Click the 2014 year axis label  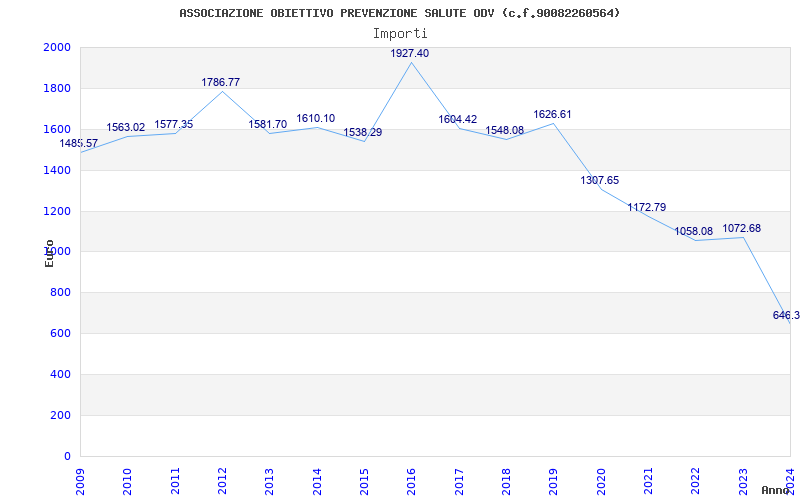317,482
